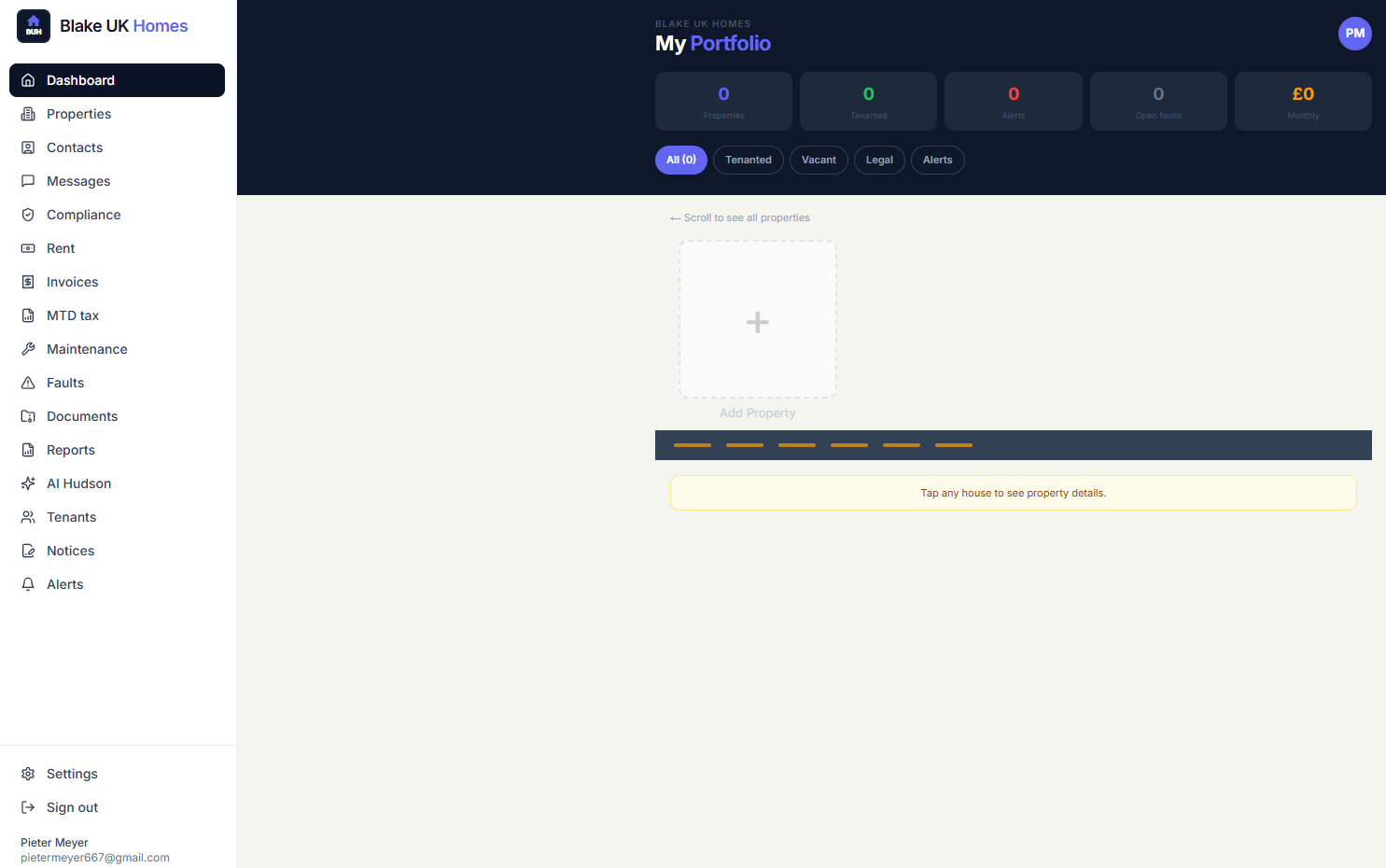Viewport: 1386px width, 868px height.
Task: Click the Documents folder icon
Action: [28, 416]
